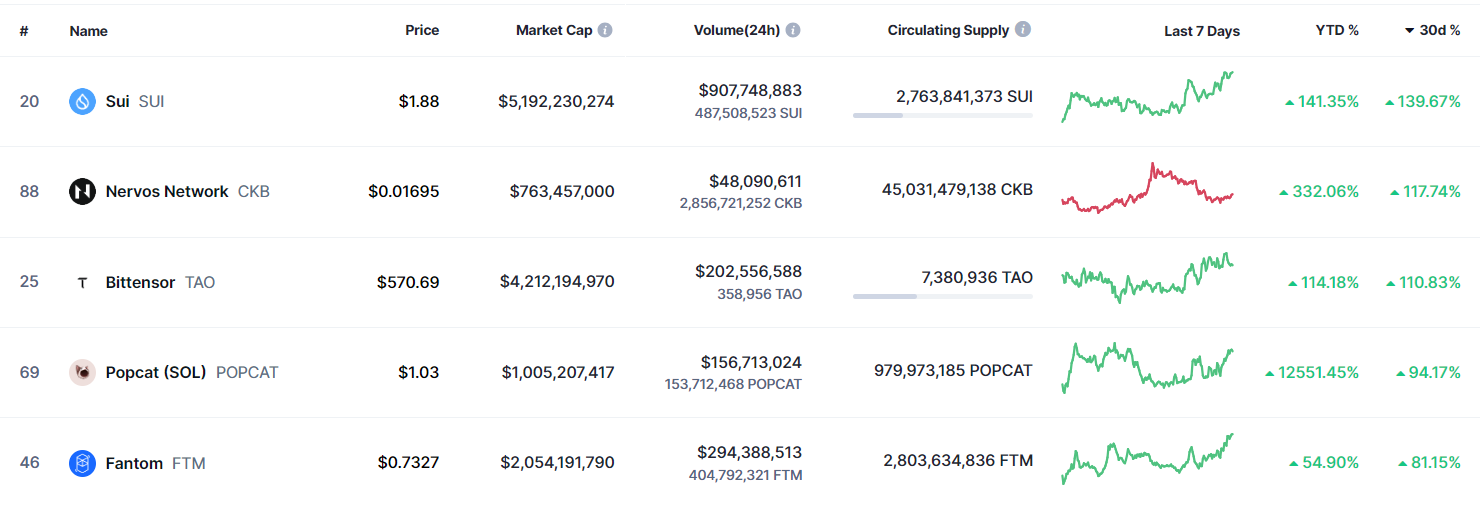The width and height of the screenshot is (1480, 508).
Task: Open the Bittensor coin link
Action: click(x=160, y=282)
